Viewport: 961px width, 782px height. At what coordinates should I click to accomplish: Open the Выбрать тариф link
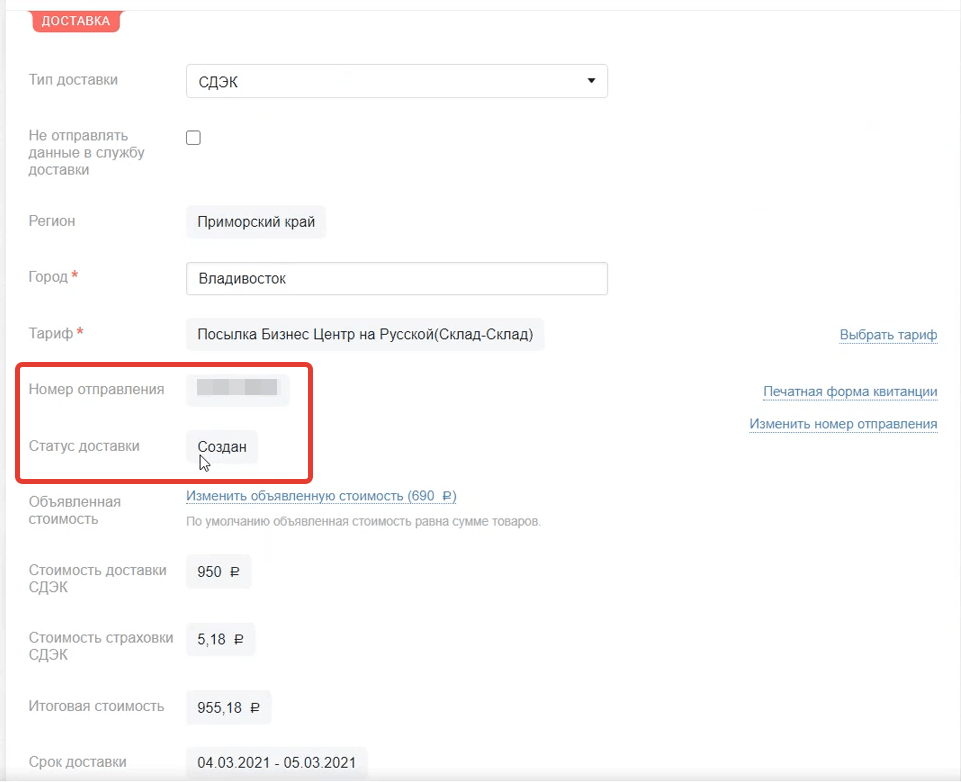click(888, 335)
